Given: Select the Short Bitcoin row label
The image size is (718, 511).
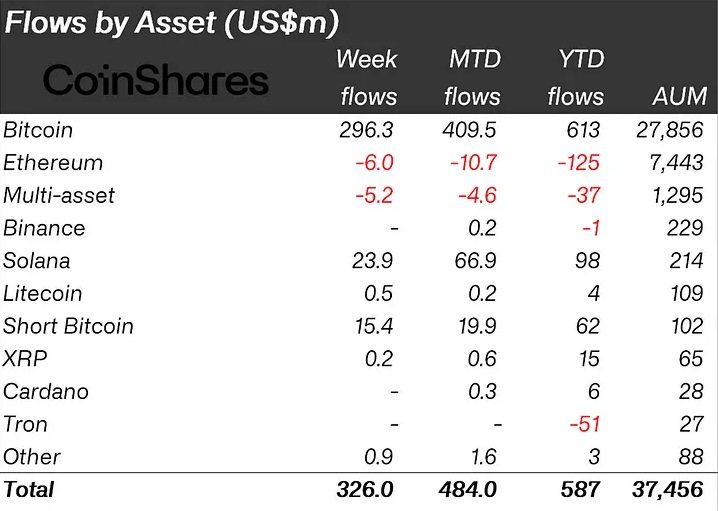Looking at the screenshot, I should (x=68, y=326).
